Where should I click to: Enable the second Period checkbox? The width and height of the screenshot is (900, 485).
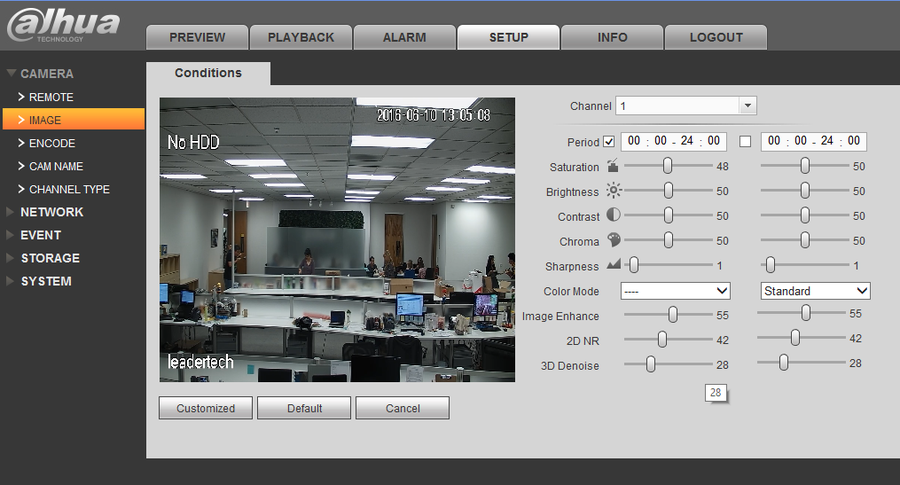coord(745,142)
